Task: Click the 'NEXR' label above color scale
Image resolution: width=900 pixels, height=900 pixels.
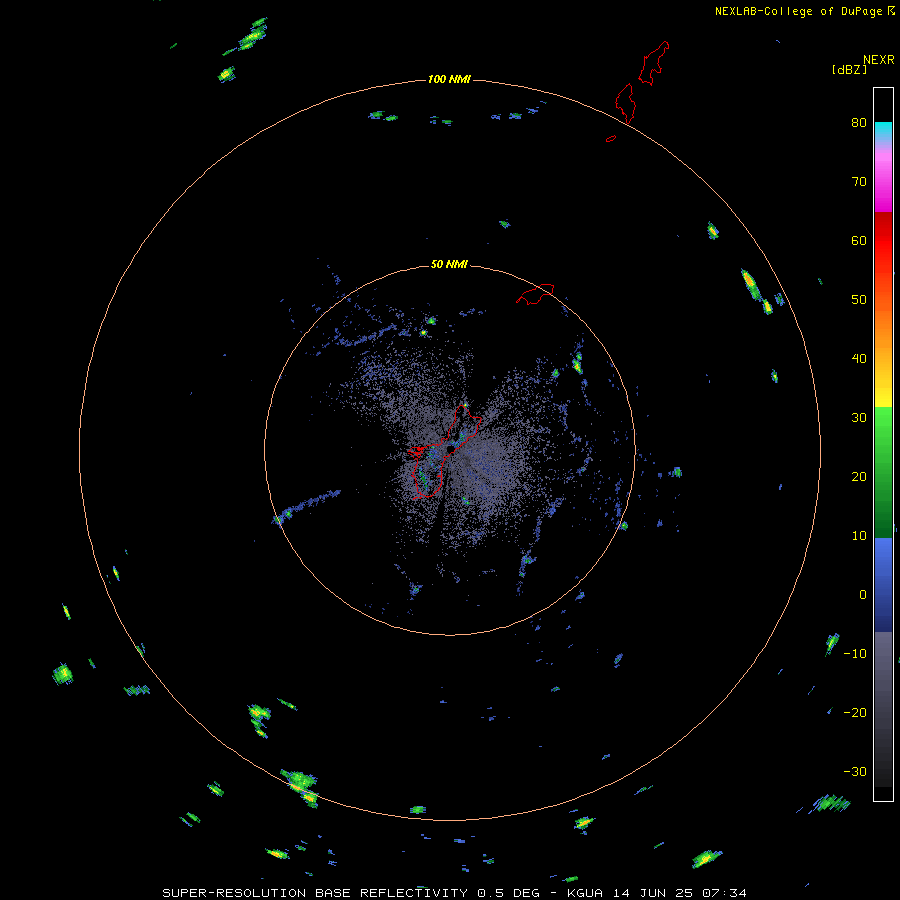Action: pos(878,60)
